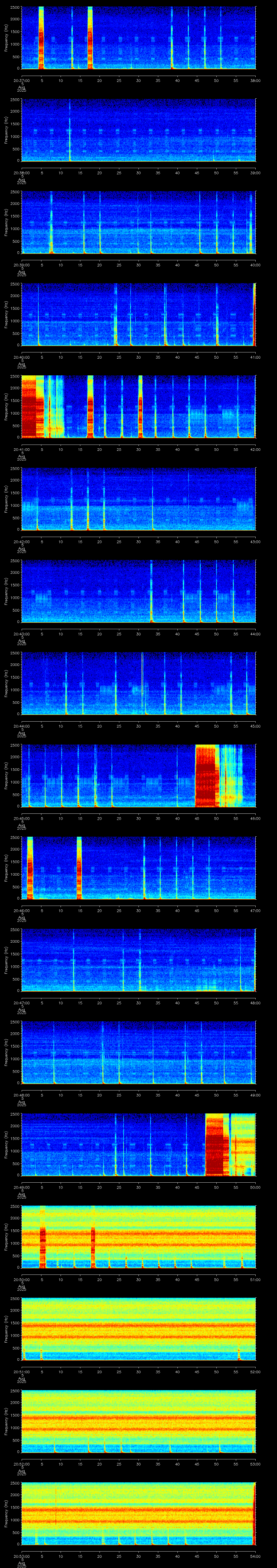Open the spectrogram panel starting at 20:42:00
Viewport: 277px width, 1568px height.
click(138, 499)
